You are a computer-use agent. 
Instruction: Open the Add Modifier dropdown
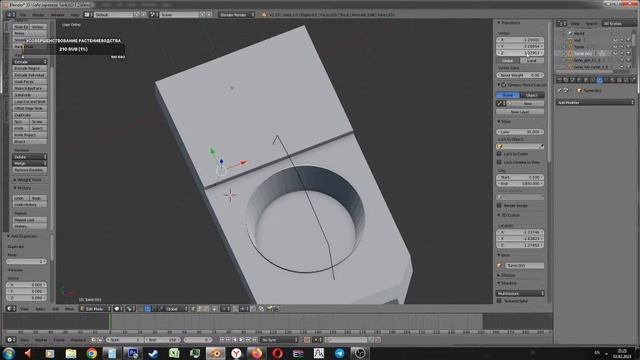click(596, 102)
